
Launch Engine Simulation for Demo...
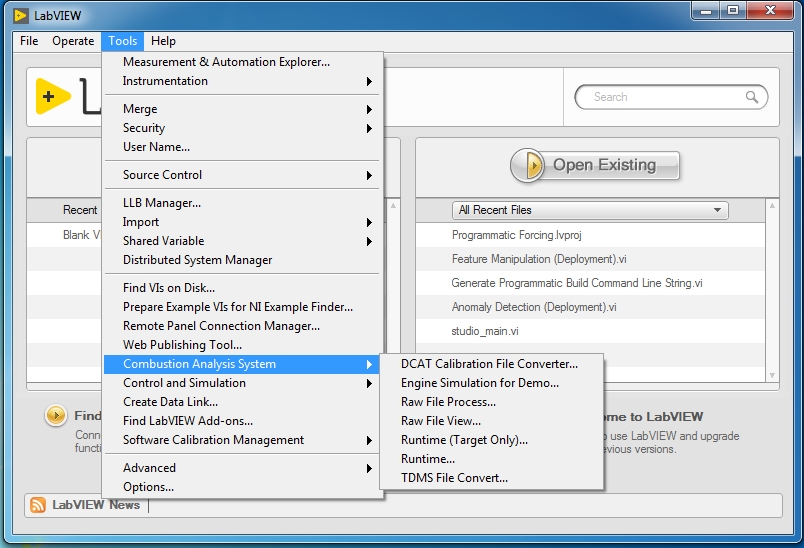[492, 383]
